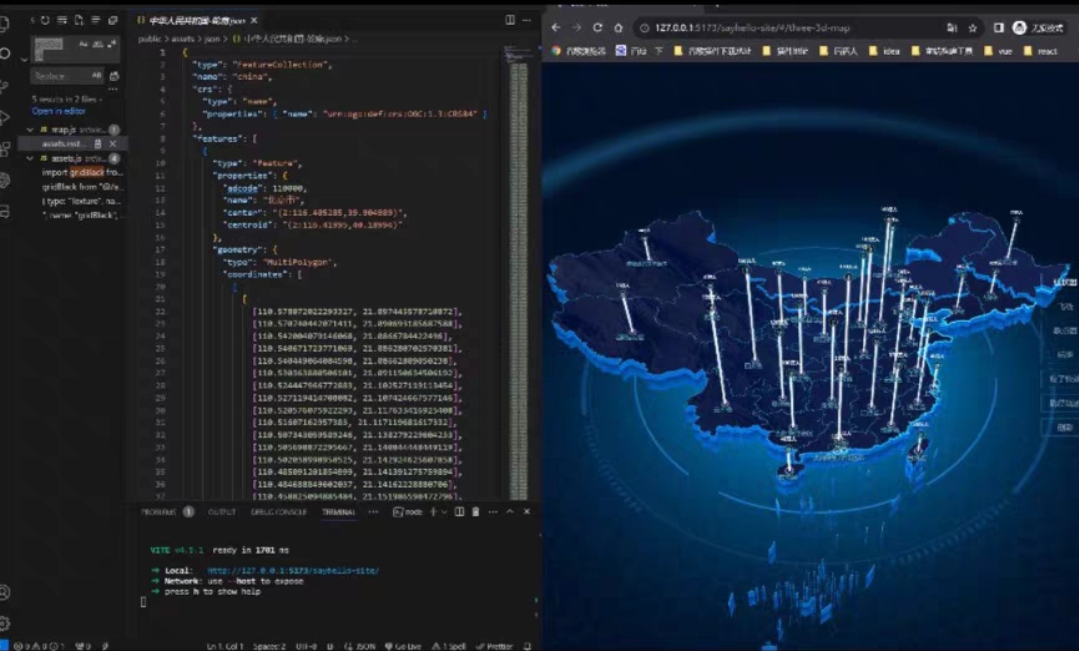The width and height of the screenshot is (1079, 651).
Task: Select the 'import gridBlack fro...' result
Action: coord(81,173)
